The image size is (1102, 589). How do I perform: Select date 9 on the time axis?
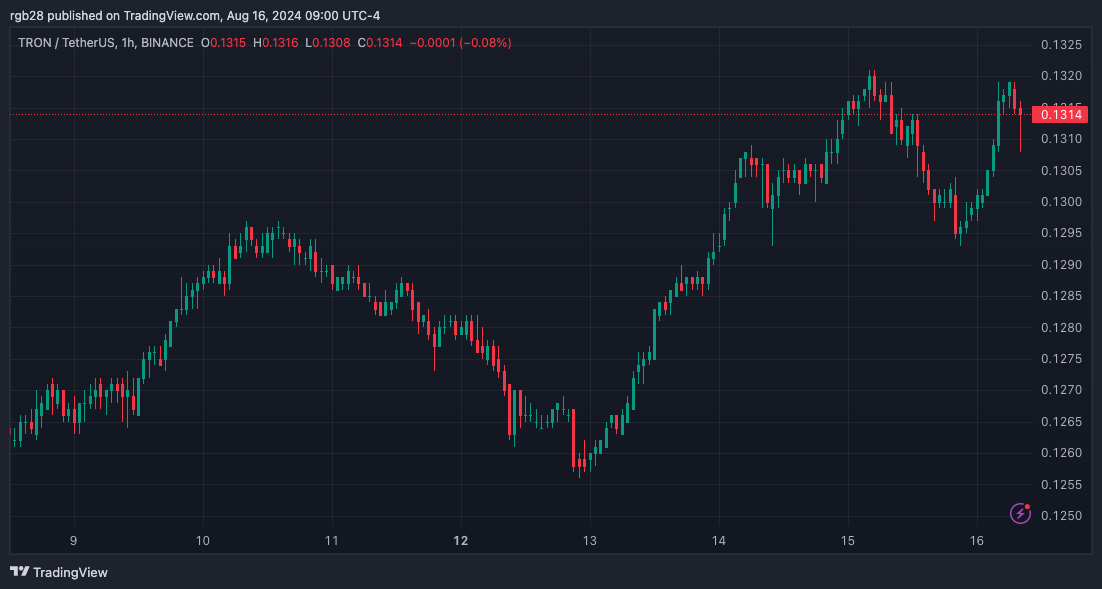[x=73, y=541]
